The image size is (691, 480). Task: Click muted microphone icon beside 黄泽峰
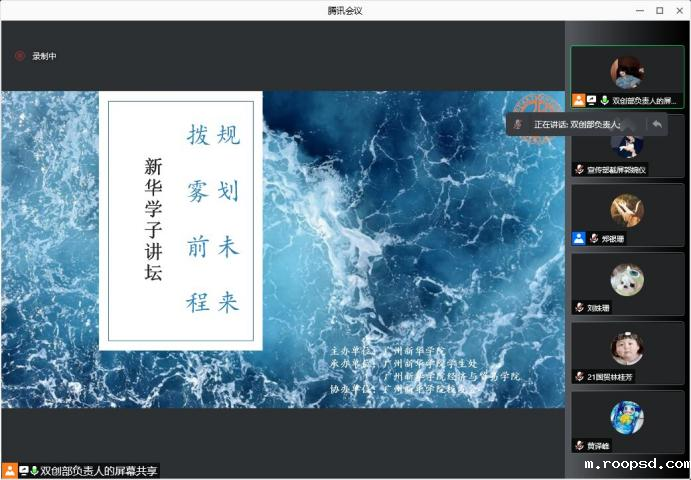tap(579, 445)
